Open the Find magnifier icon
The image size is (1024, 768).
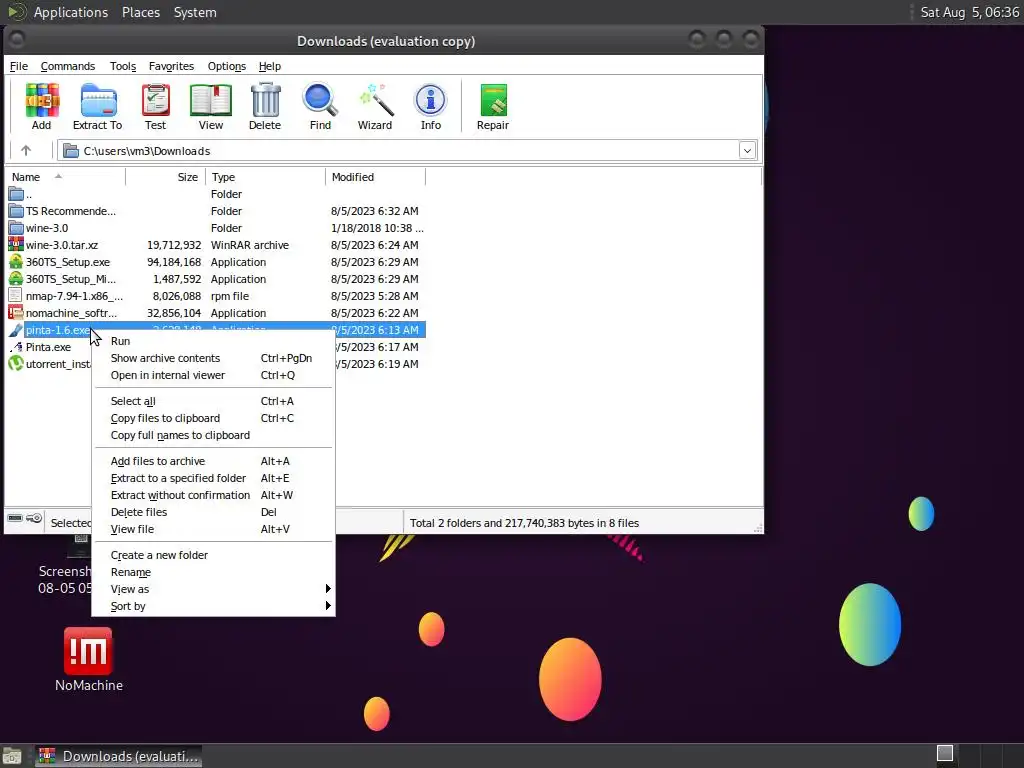(320, 101)
